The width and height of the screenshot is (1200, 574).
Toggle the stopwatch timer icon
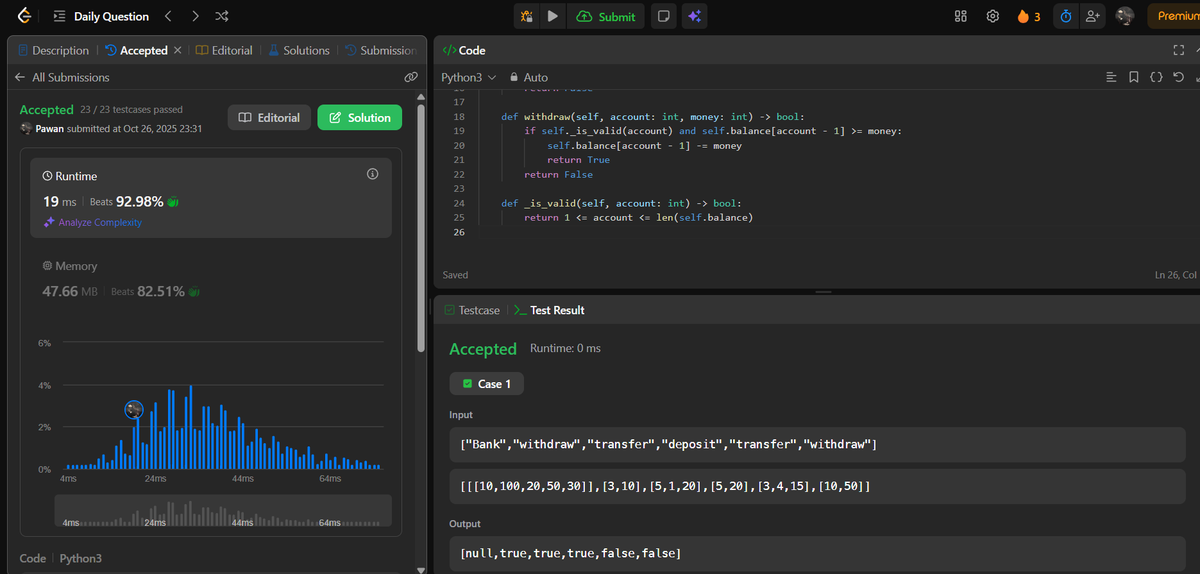pyautogui.click(x=1066, y=16)
